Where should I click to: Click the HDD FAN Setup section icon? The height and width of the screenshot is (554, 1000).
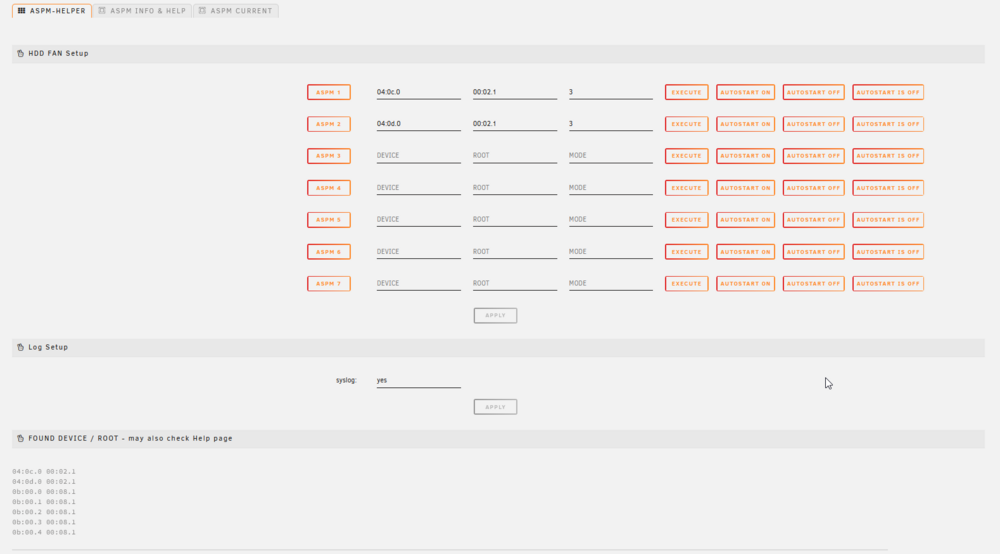20,54
